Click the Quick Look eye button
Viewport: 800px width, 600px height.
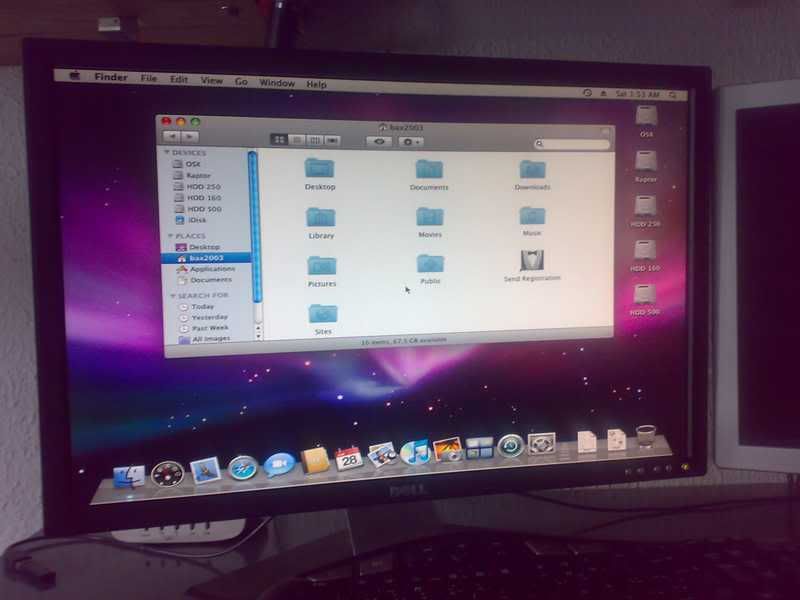pyautogui.click(x=379, y=141)
